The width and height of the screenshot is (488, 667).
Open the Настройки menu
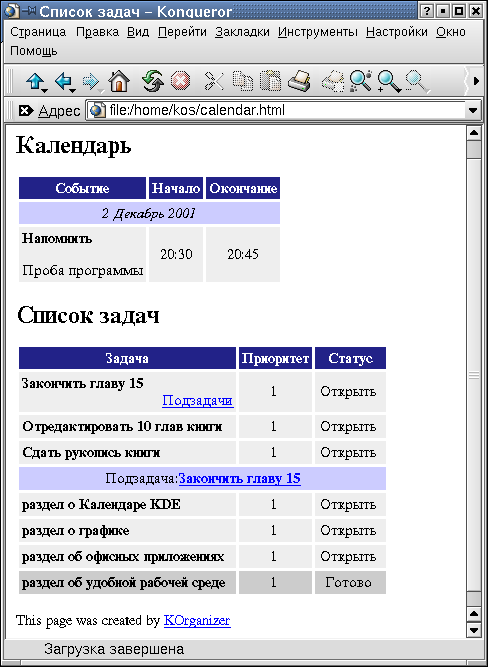[397, 32]
